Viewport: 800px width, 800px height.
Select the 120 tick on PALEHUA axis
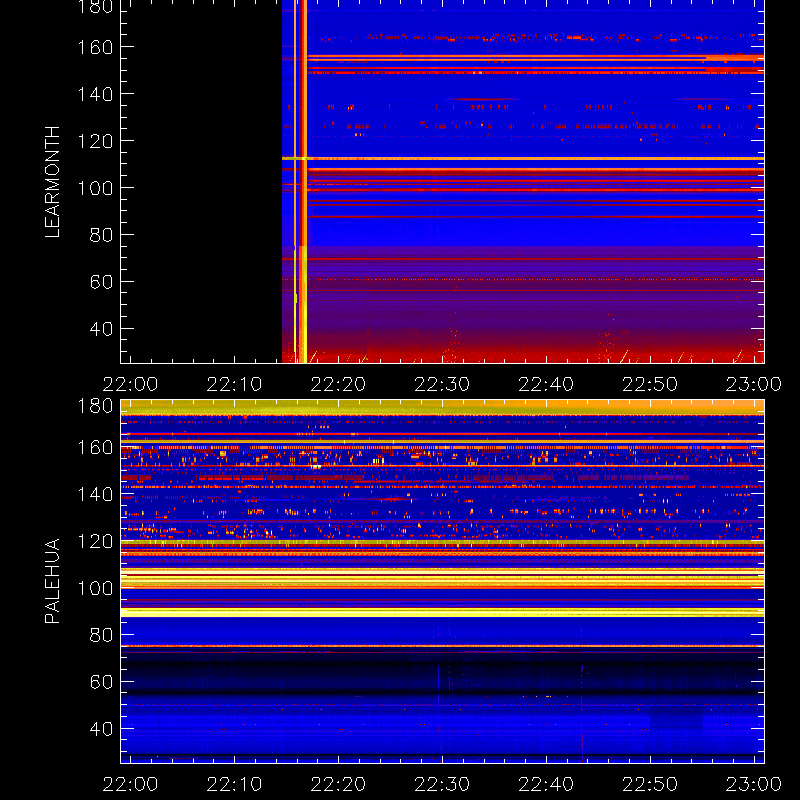coord(95,541)
